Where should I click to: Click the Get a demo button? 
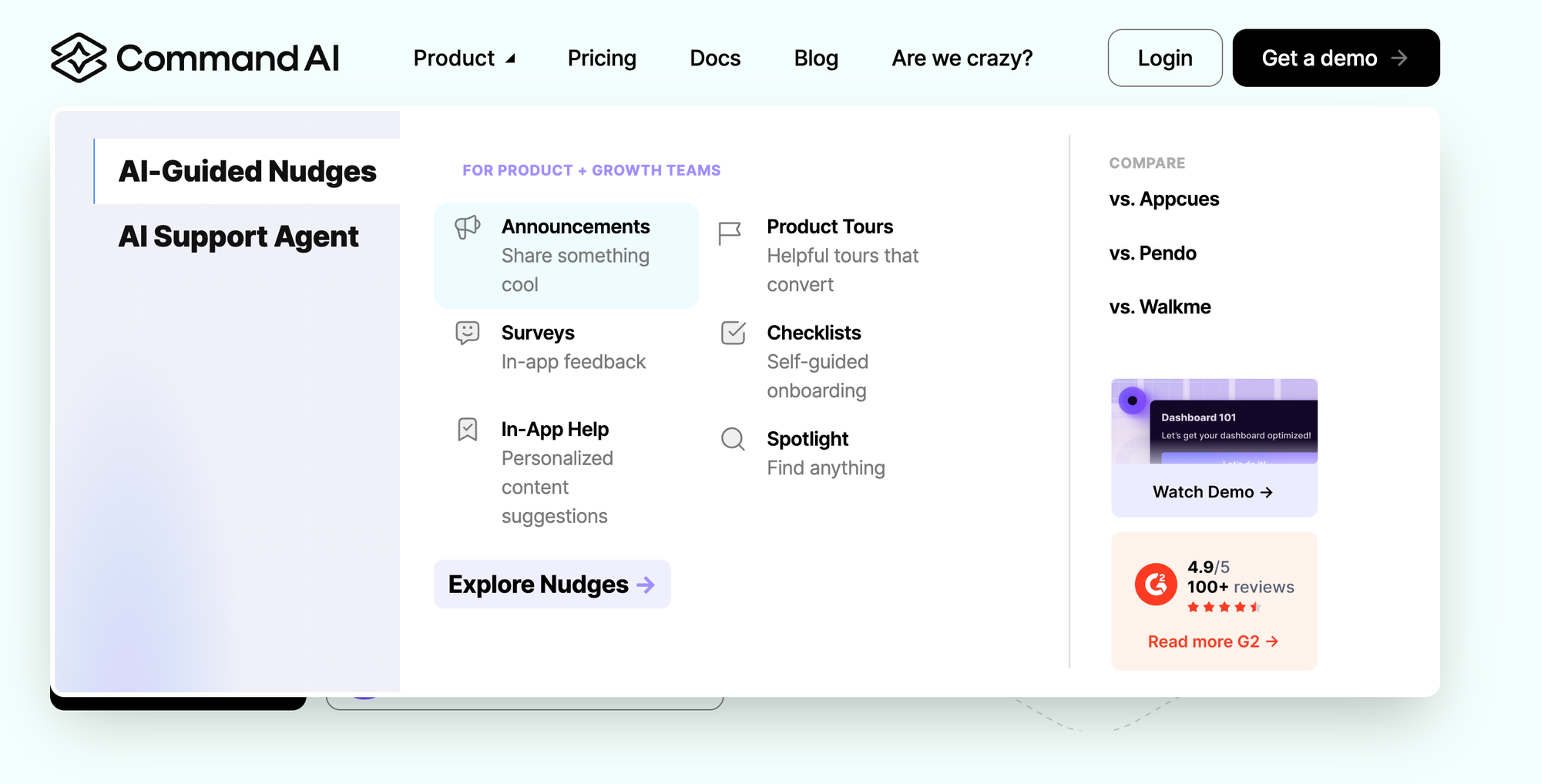point(1336,58)
